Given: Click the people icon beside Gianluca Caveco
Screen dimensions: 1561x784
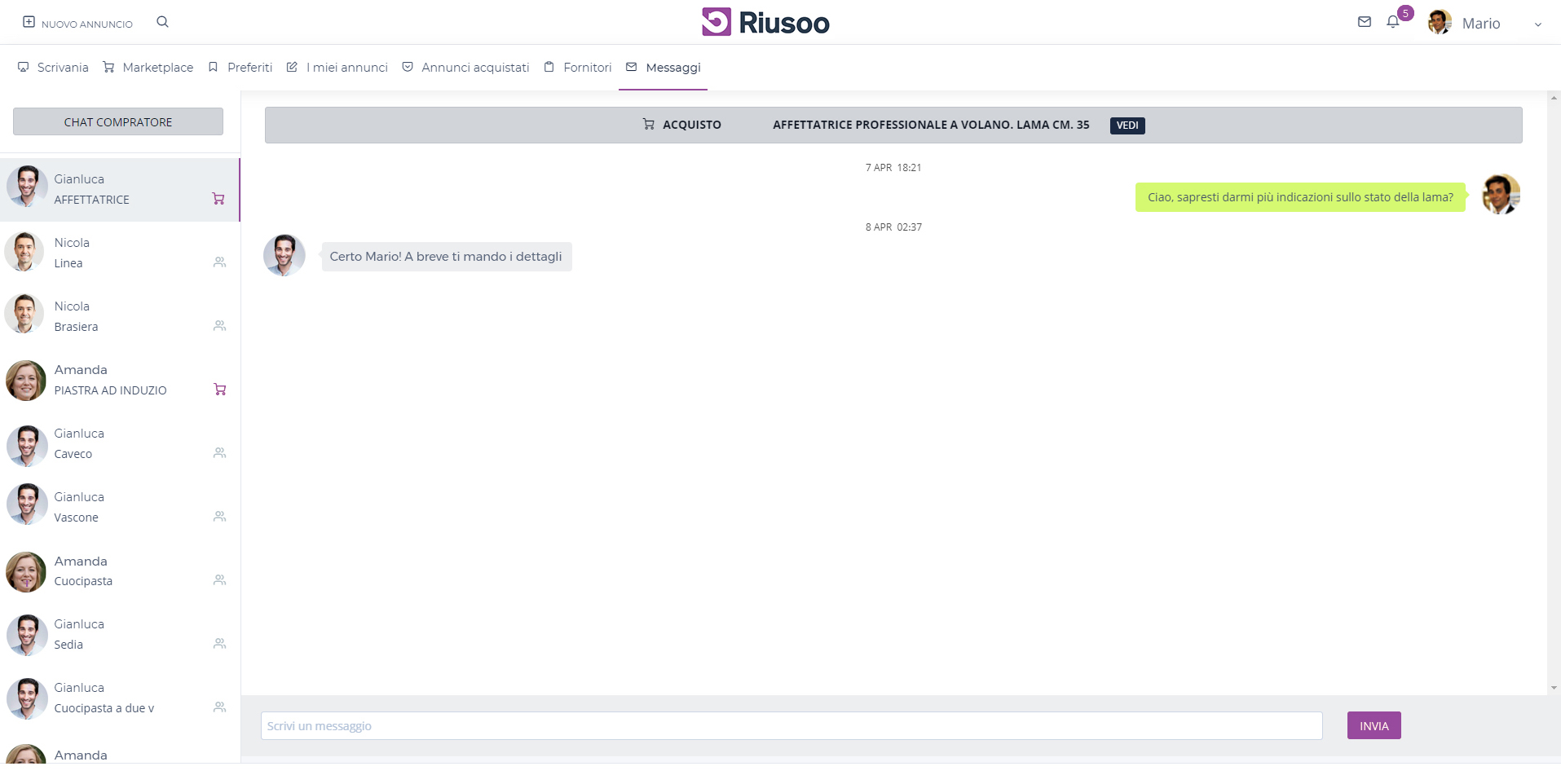Looking at the screenshot, I should [219, 452].
